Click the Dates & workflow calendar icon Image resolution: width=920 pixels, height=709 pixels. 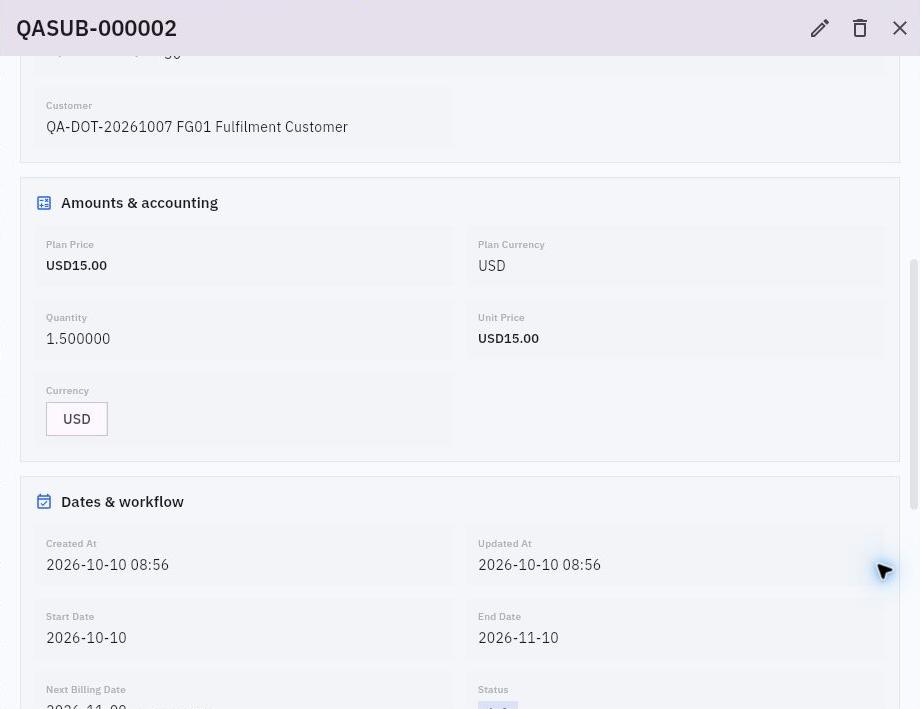click(44, 502)
